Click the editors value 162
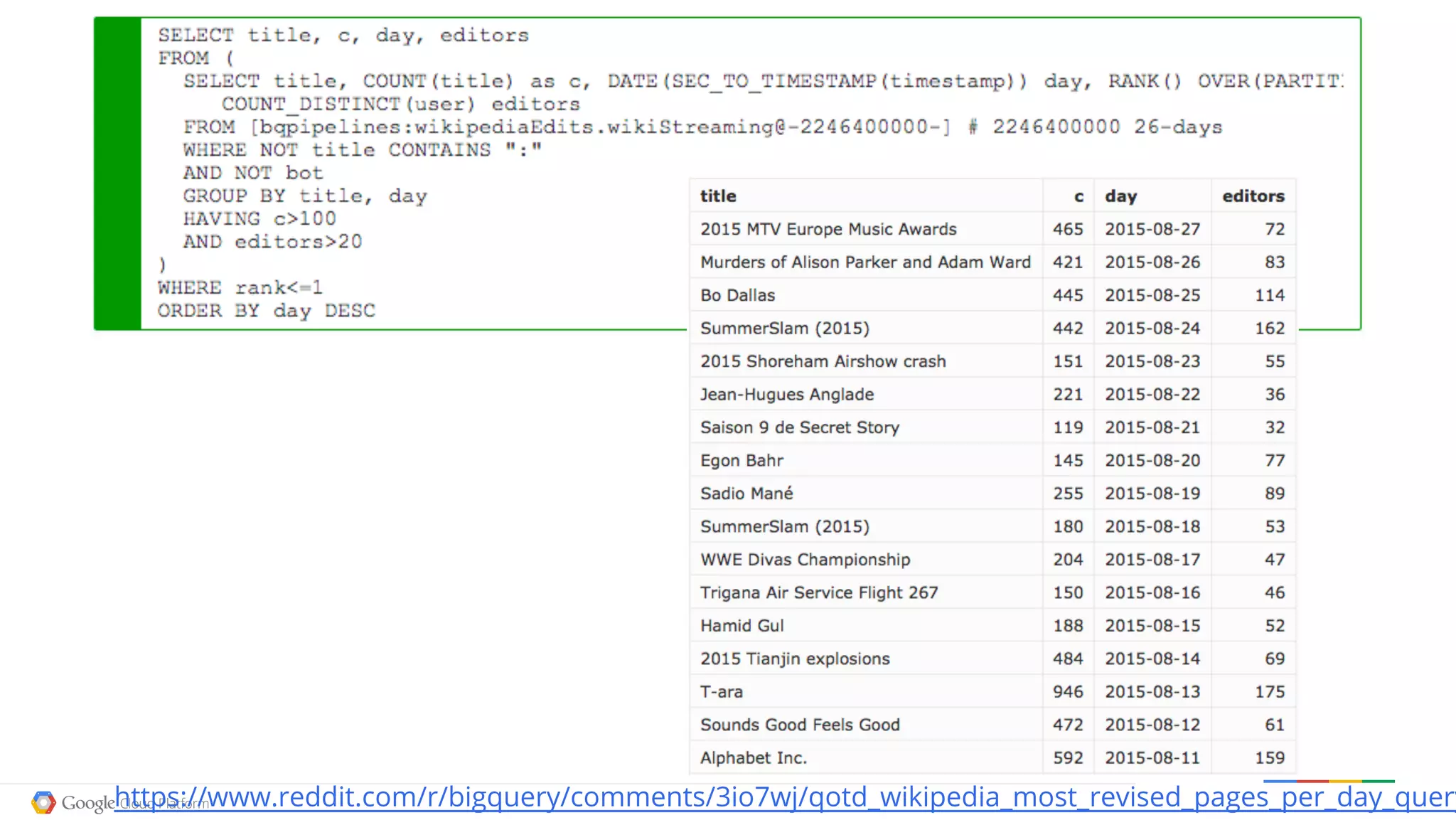Viewport: 1456px width, 820px height. point(1270,329)
